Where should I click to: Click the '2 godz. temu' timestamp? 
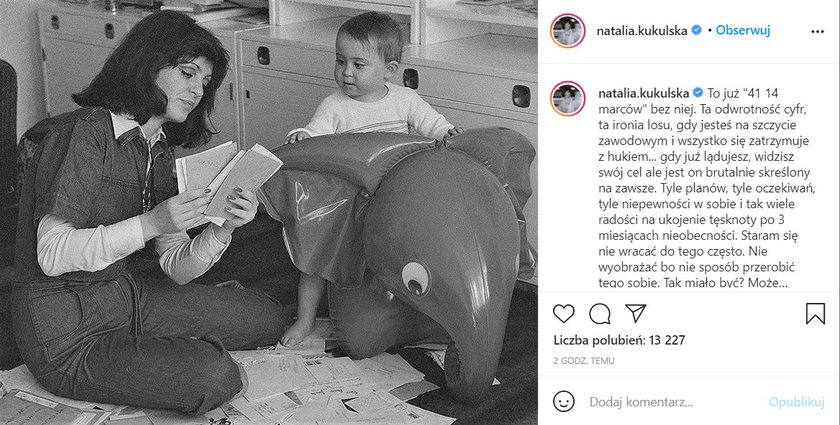(x=584, y=361)
